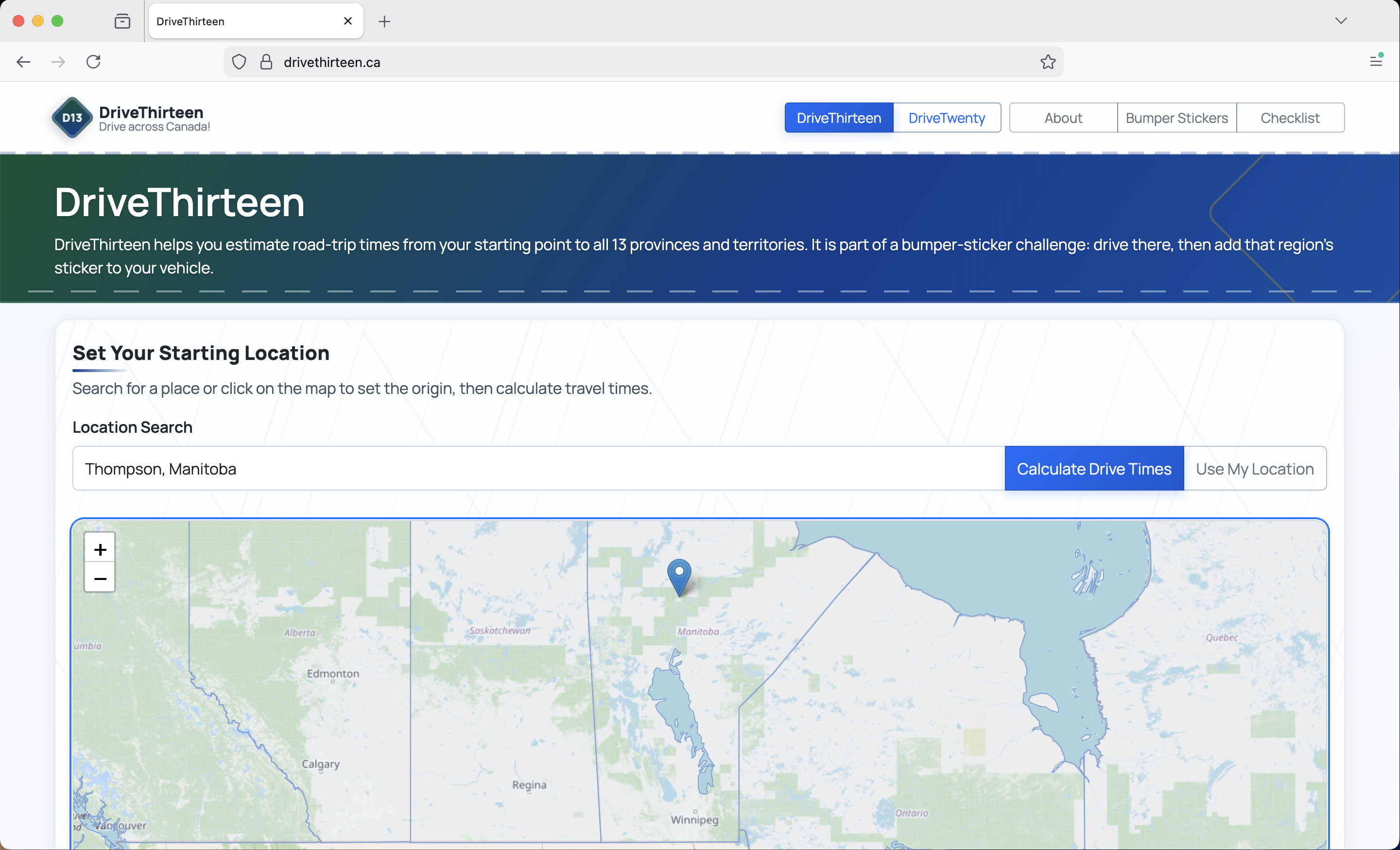The image size is (1400, 850).
Task: Click the Use My Location button
Action: [x=1255, y=468]
